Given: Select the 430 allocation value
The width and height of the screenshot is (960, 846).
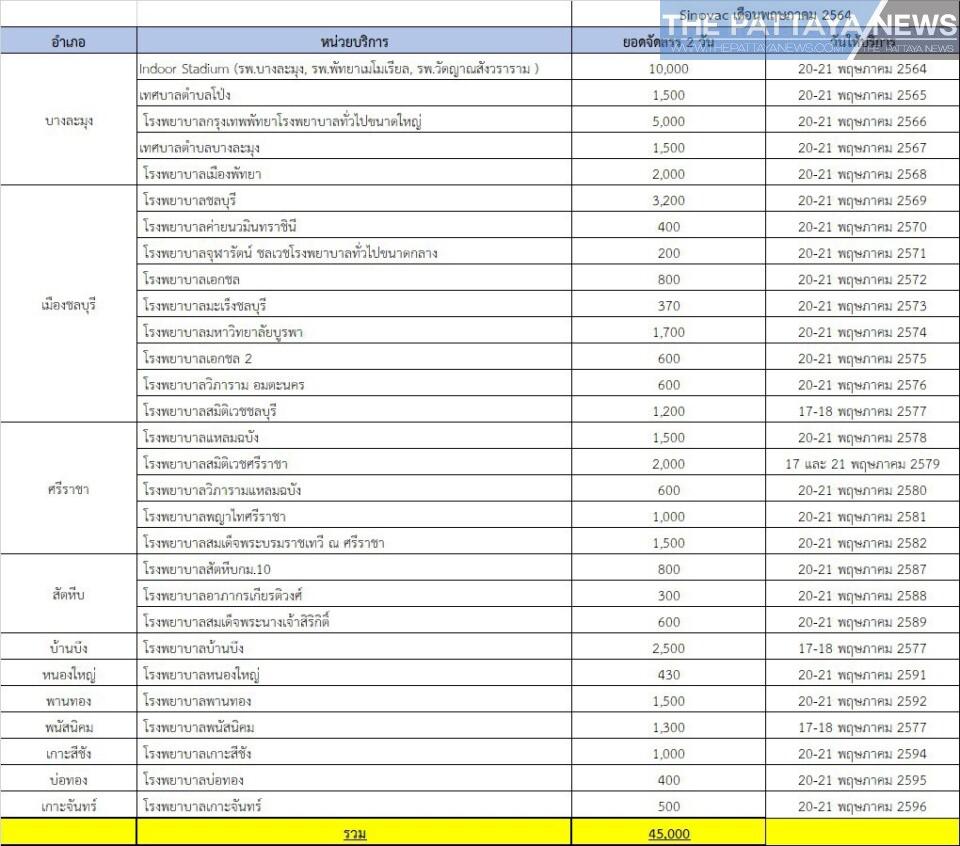Looking at the screenshot, I should (669, 674).
